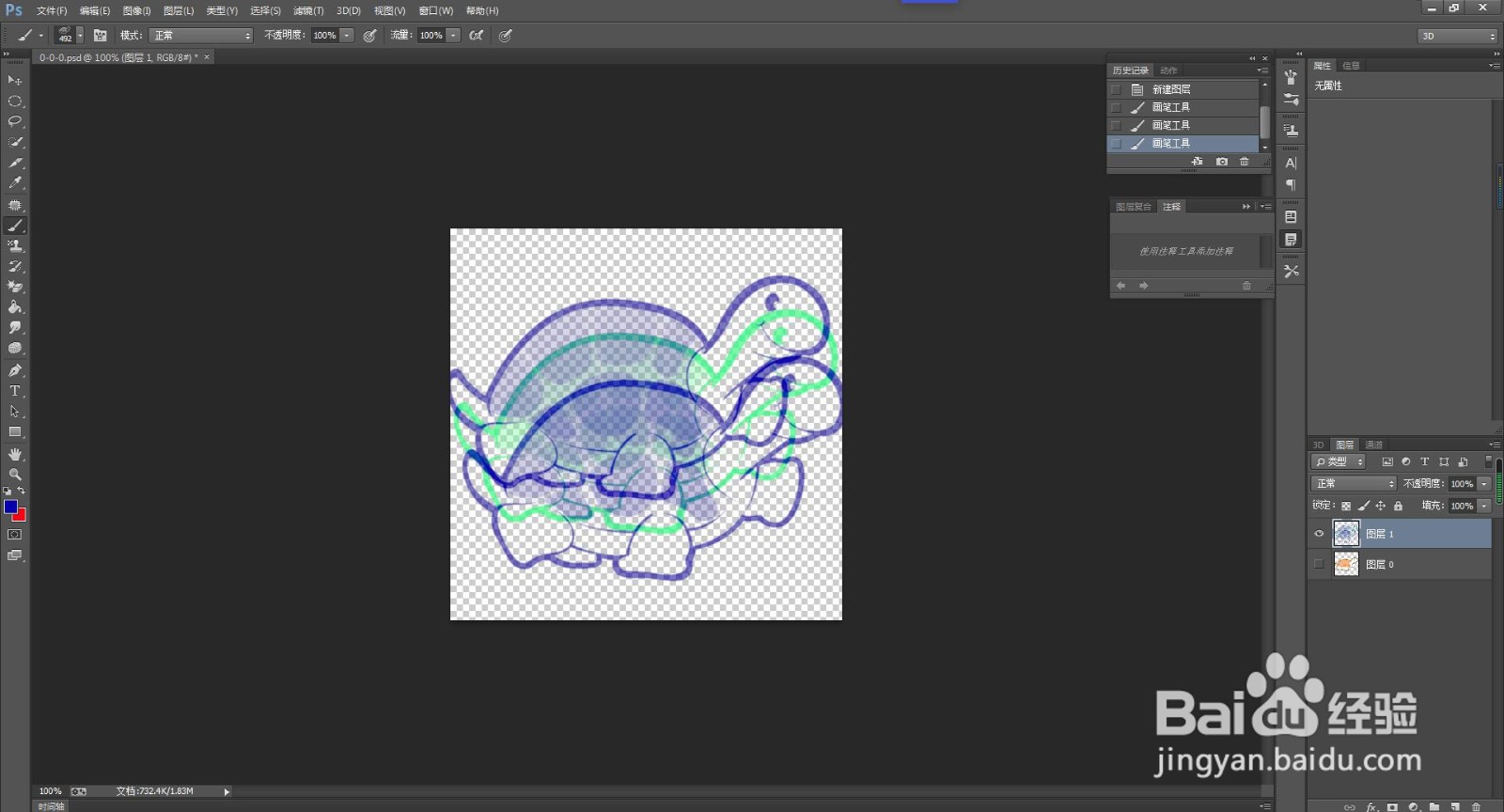Switch to the 图层复合 tab
Viewport: 1504px width, 812px height.
coord(1134,207)
